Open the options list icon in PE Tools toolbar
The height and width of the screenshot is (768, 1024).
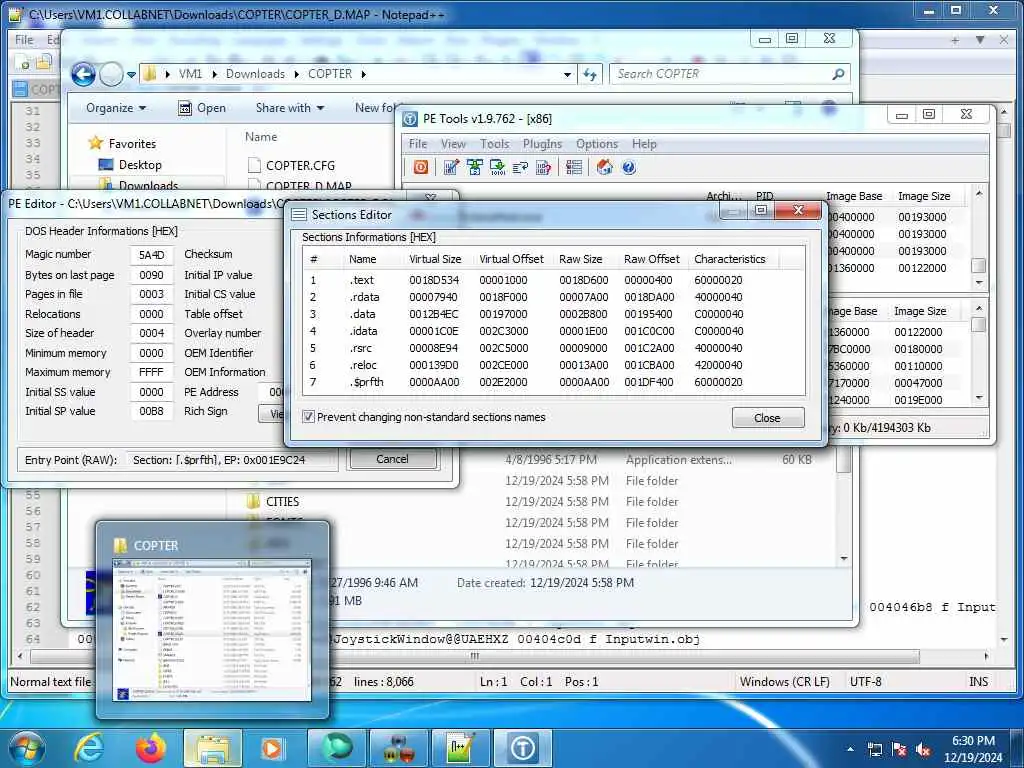point(574,167)
